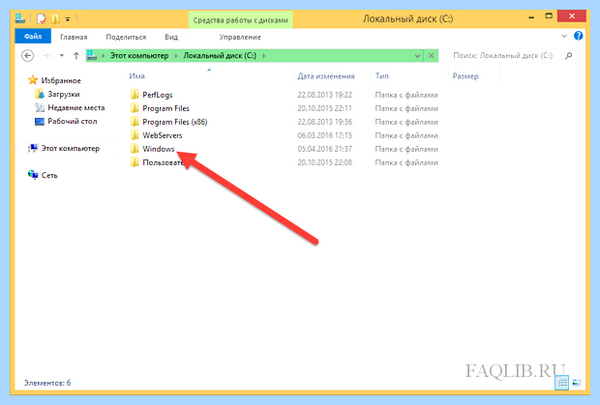Expand the ribbon with the chevron
The height and width of the screenshot is (405, 600).
564,36
